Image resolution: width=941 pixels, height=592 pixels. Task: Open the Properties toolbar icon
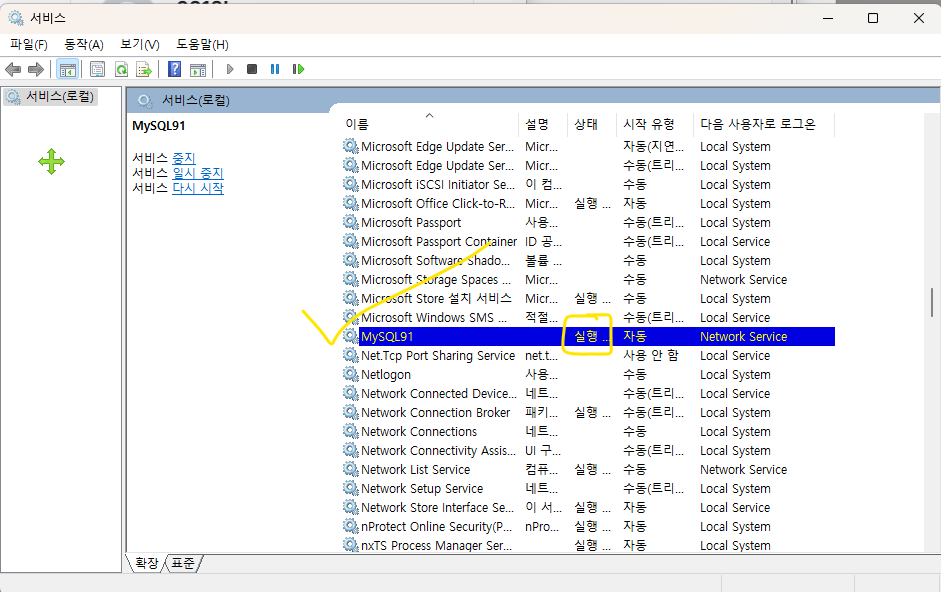[x=97, y=70]
